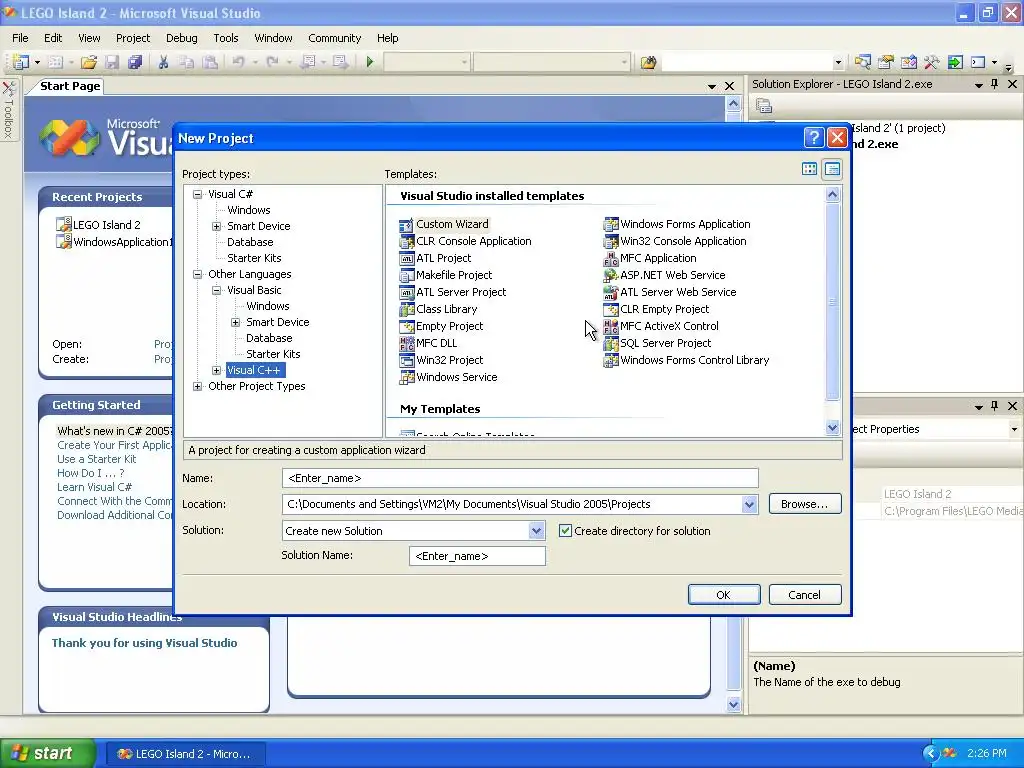Select the CLR Console Application template icon
Screen dimensions: 1024x768
point(406,242)
